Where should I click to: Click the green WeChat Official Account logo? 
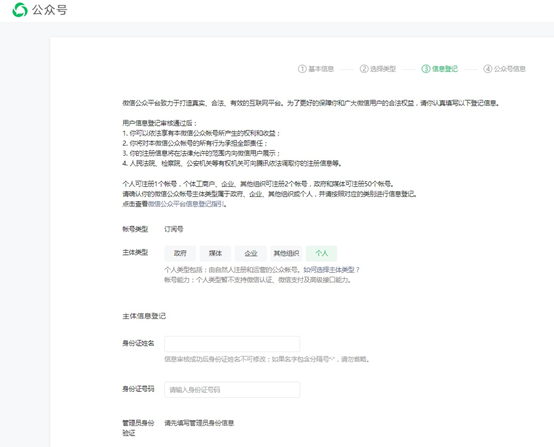point(20,10)
